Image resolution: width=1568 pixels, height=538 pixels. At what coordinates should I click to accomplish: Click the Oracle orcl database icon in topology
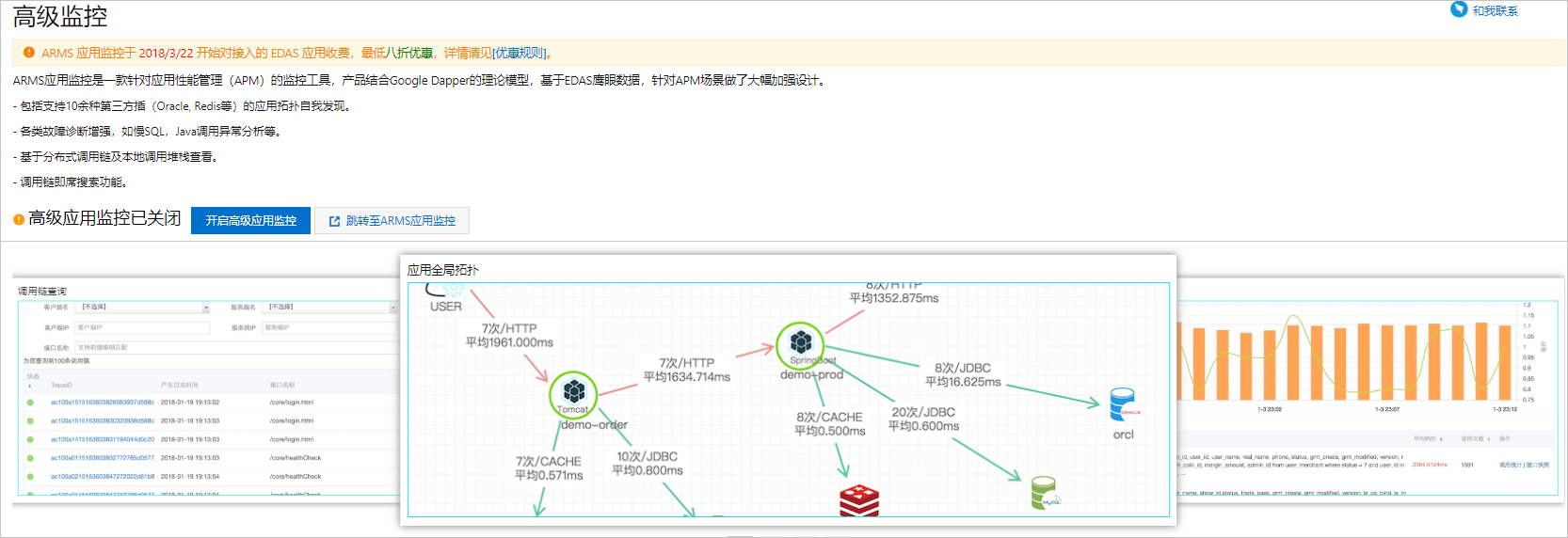click(1123, 404)
